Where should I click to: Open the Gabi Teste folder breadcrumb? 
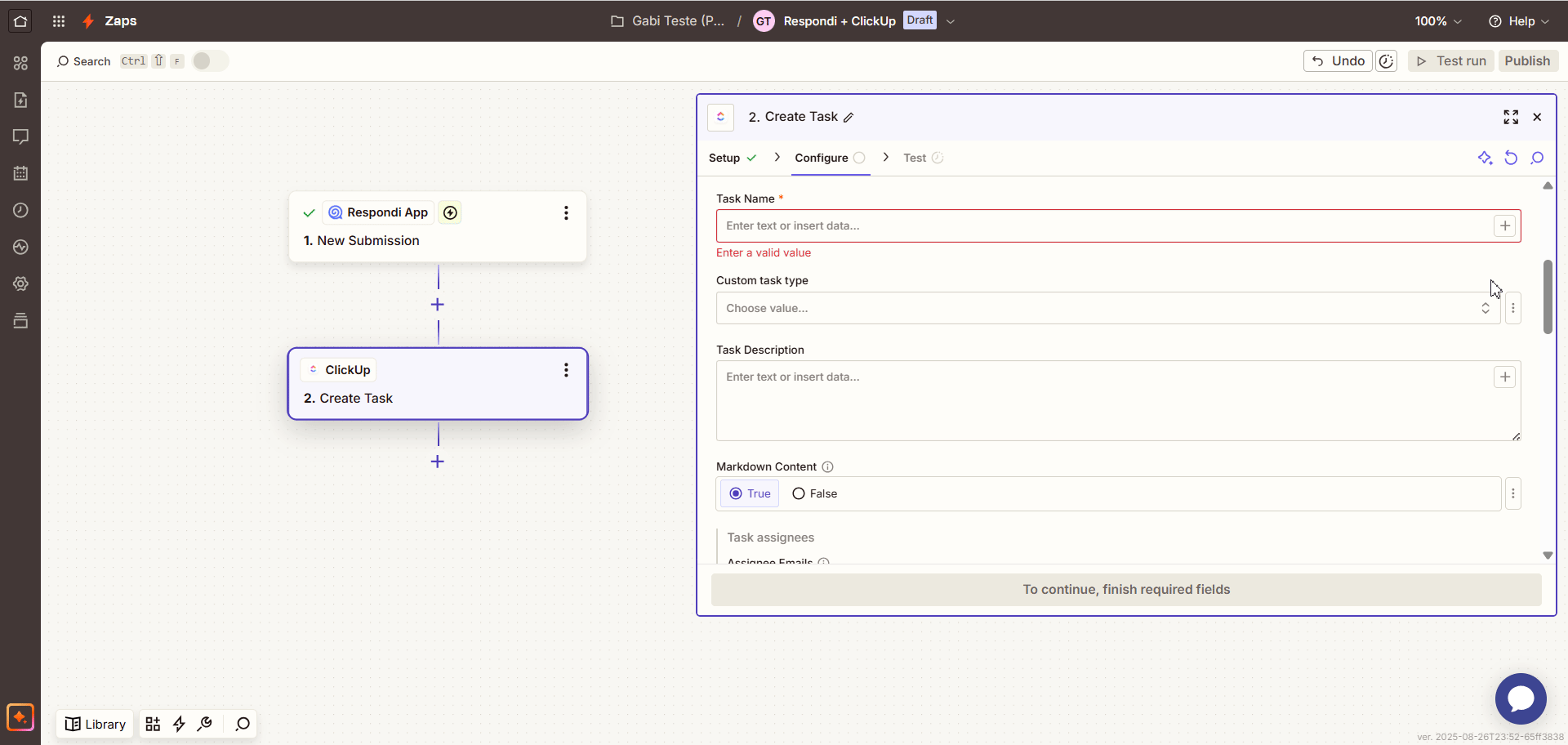(668, 21)
